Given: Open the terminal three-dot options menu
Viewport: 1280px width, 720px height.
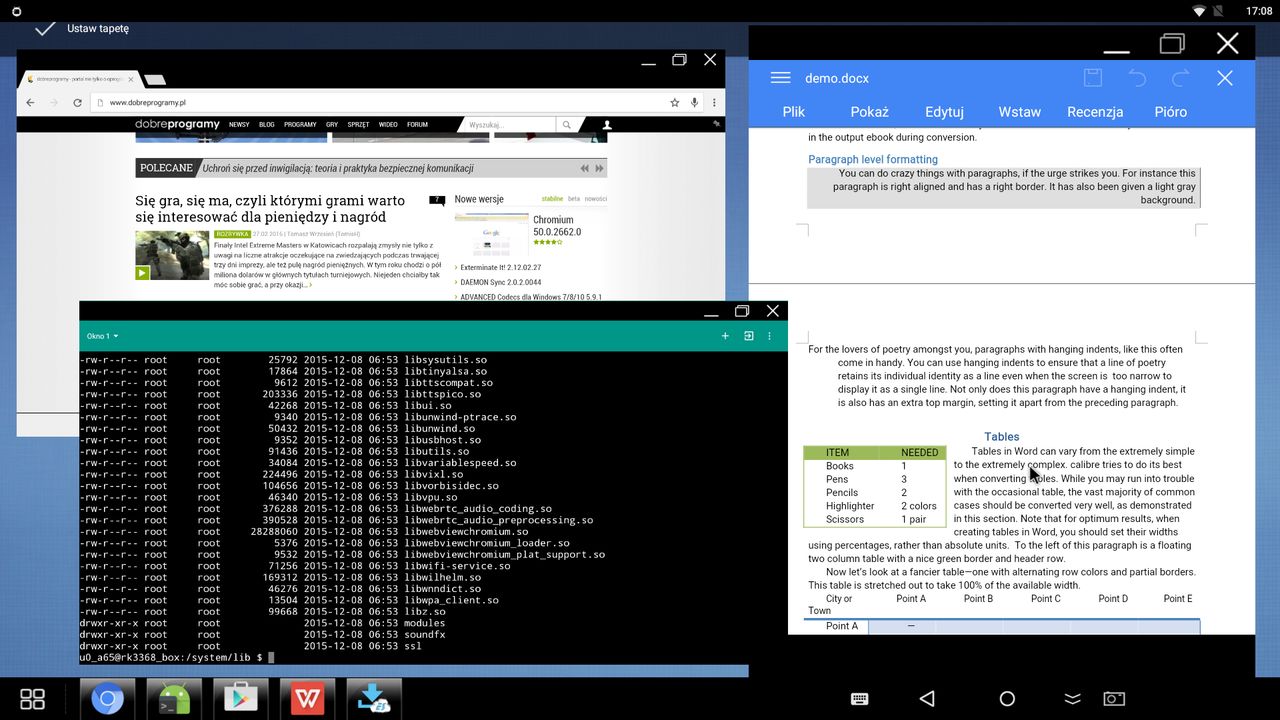Looking at the screenshot, I should 769,336.
